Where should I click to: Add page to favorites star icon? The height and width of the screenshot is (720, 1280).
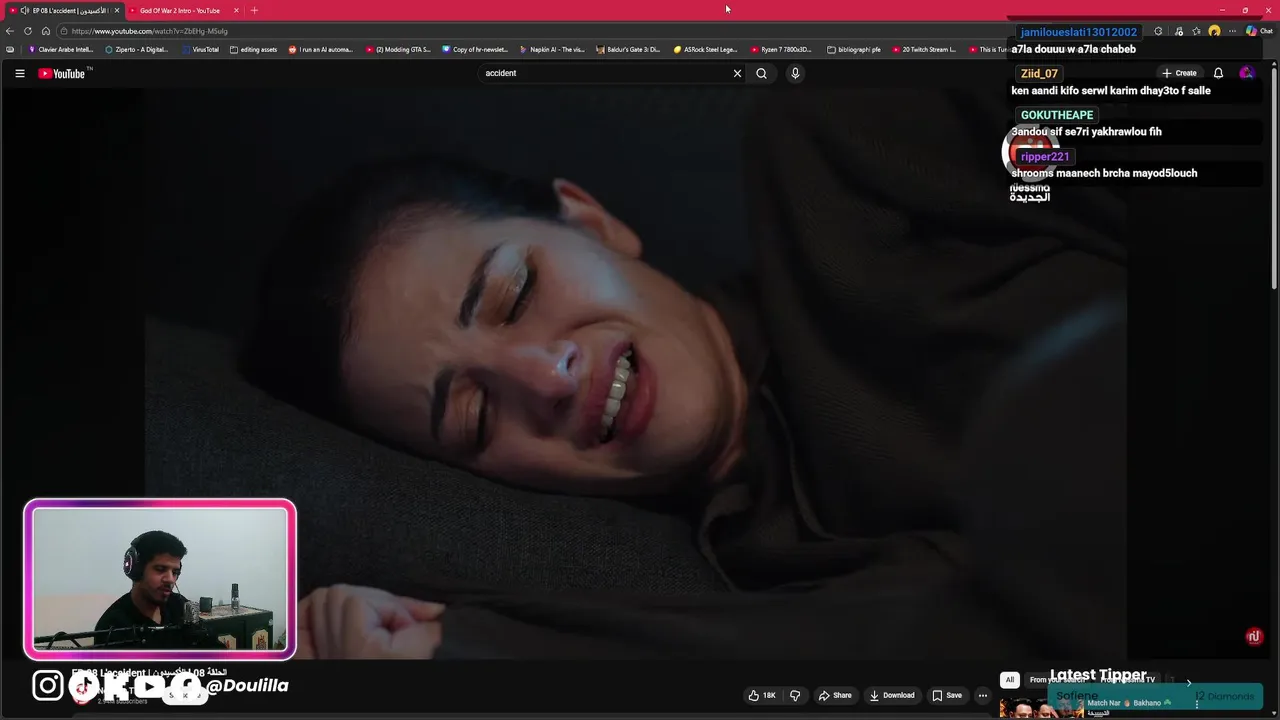[1196, 31]
